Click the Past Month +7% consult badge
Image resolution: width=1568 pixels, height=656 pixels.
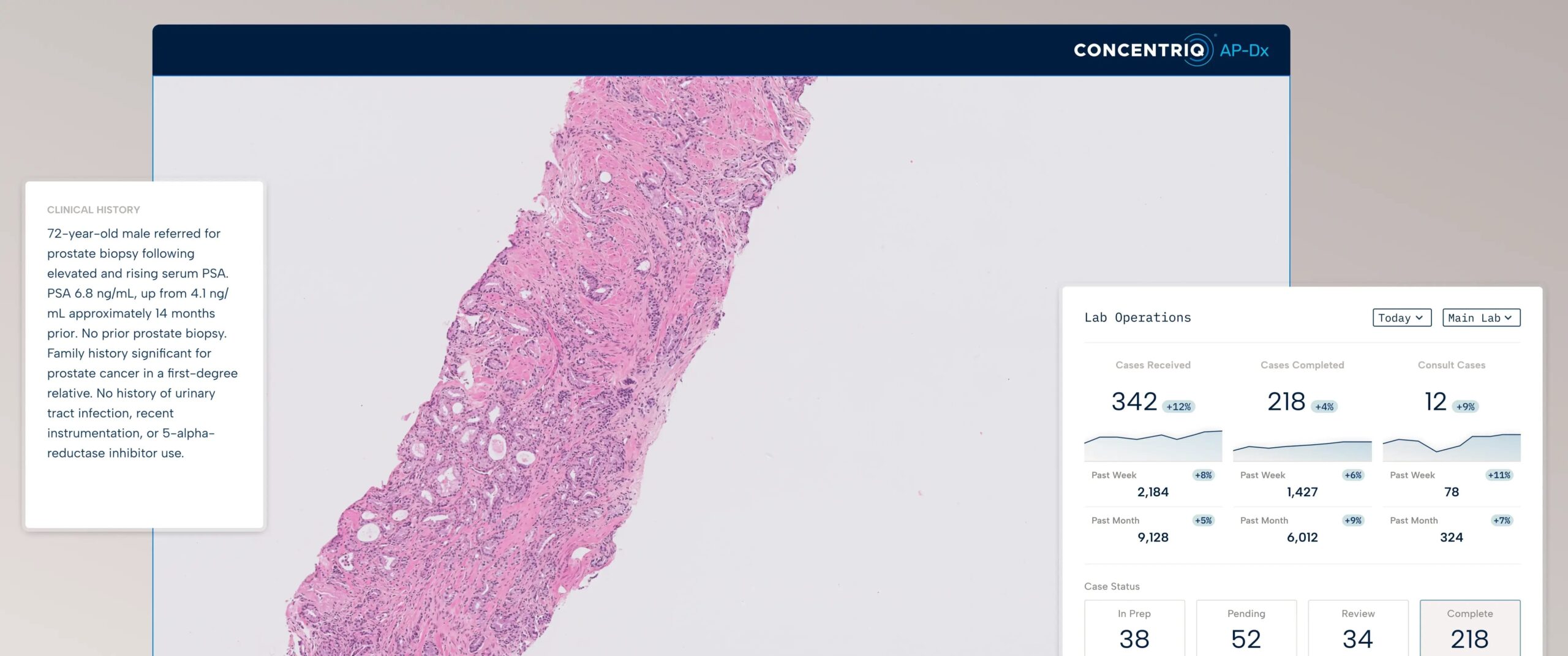tap(1501, 521)
